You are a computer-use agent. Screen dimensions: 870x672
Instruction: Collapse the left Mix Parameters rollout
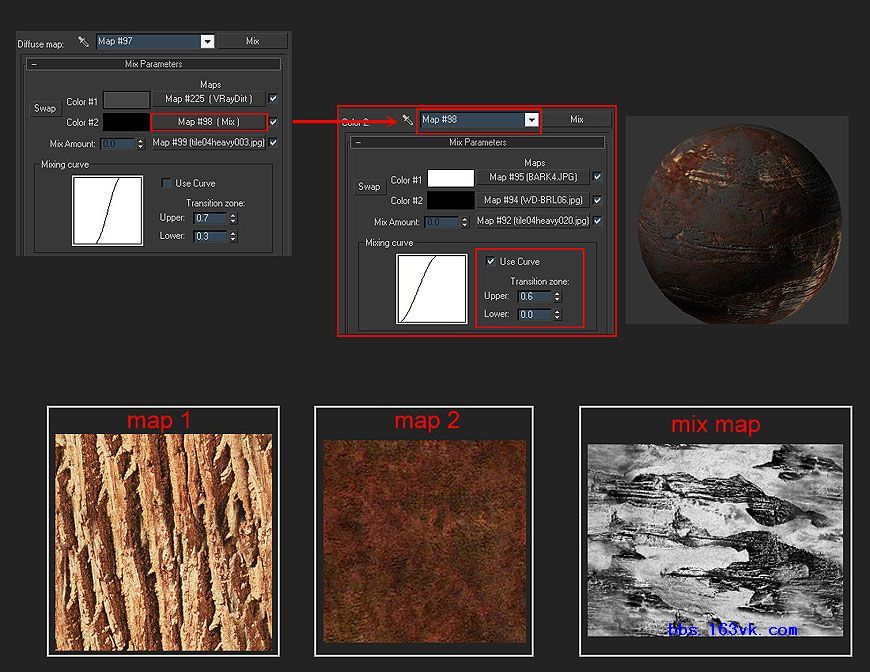(x=34, y=64)
